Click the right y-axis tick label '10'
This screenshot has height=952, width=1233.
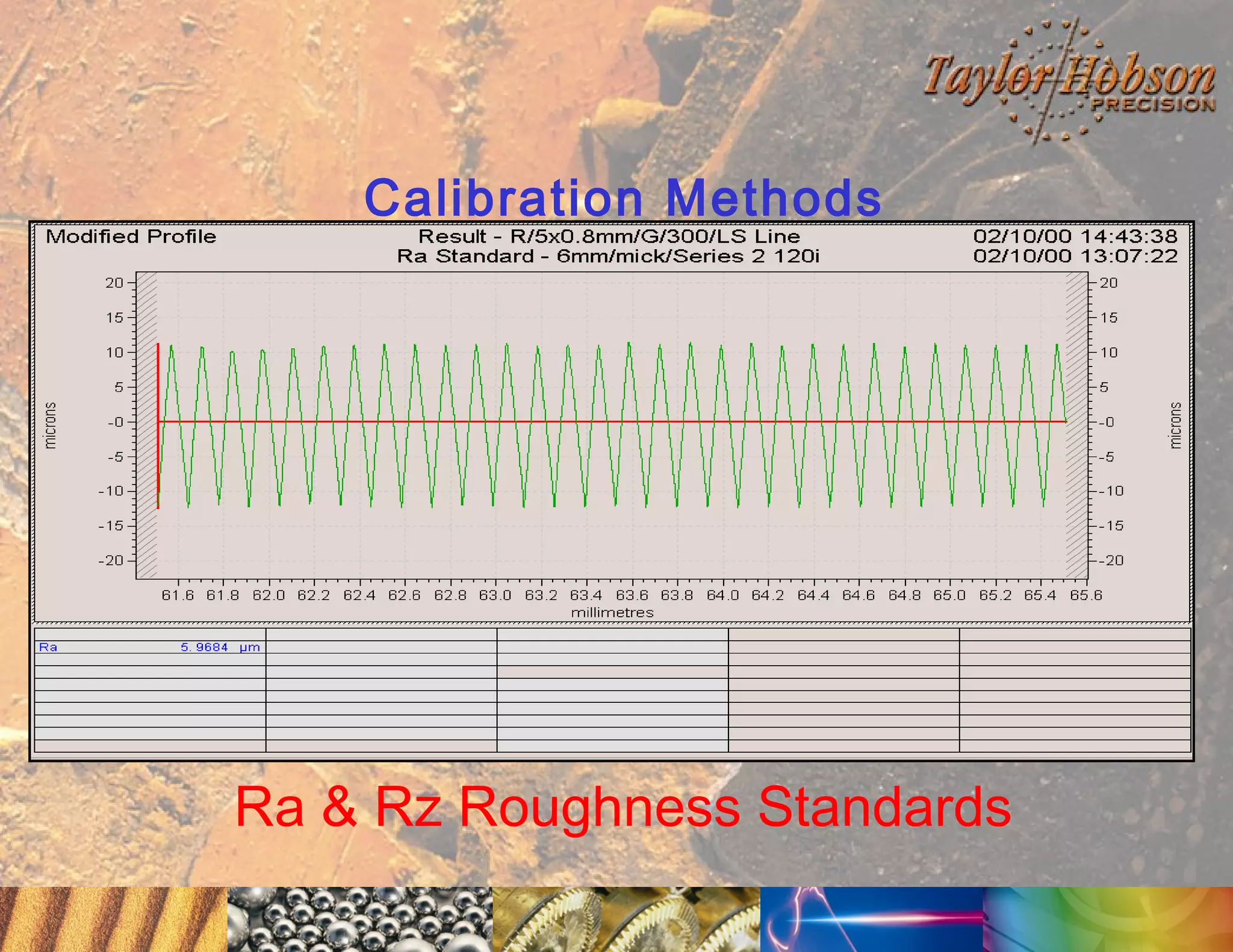(x=1109, y=353)
